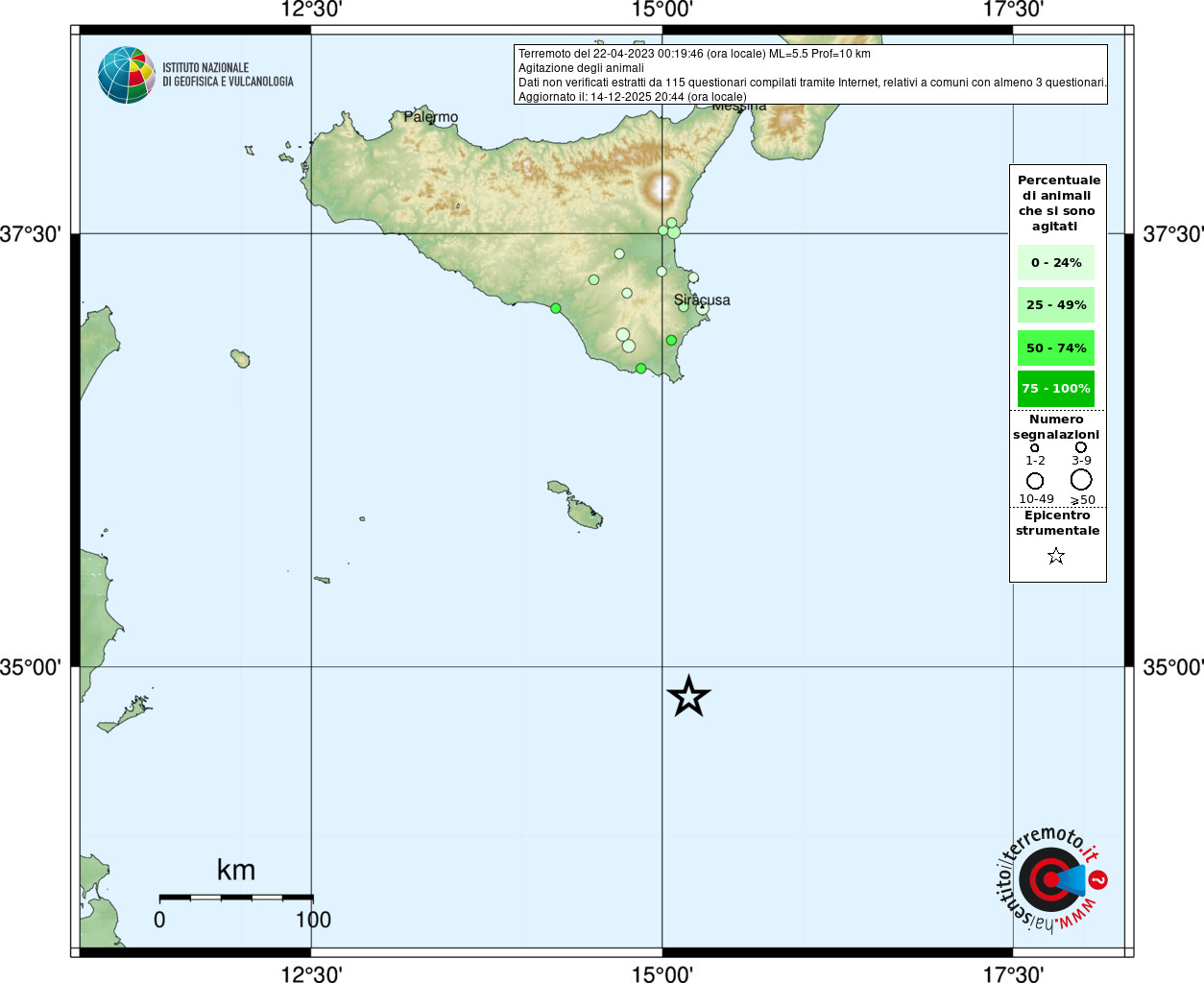Select the 0 - 24% legend swatch
Screen dimensions: 1204x983
coord(1056,263)
